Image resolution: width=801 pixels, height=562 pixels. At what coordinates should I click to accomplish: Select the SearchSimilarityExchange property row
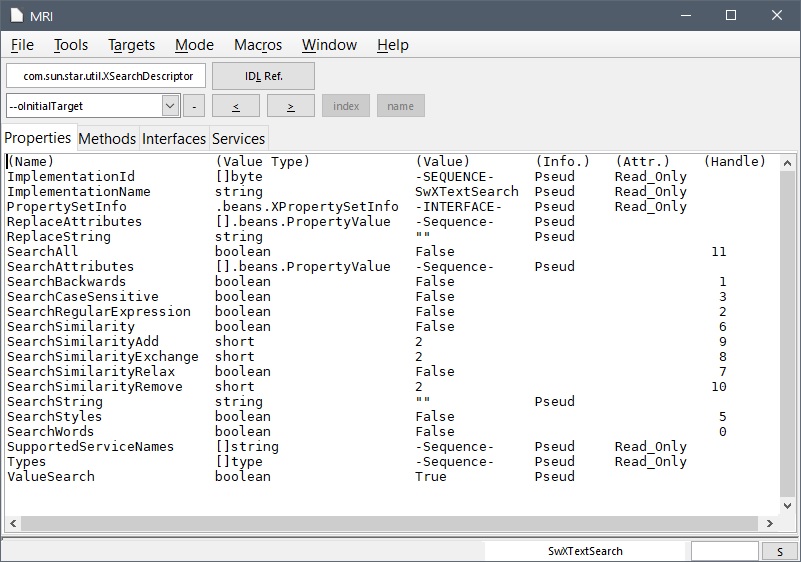pyautogui.click(x=392, y=357)
